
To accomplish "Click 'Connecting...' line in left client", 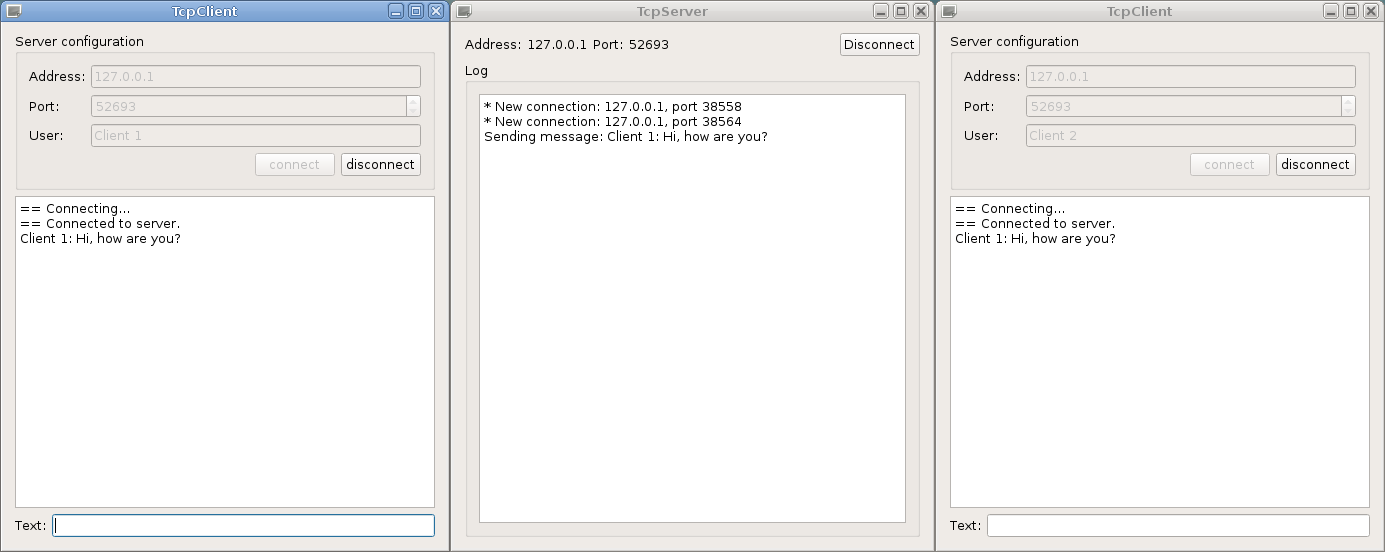I will [75, 208].
